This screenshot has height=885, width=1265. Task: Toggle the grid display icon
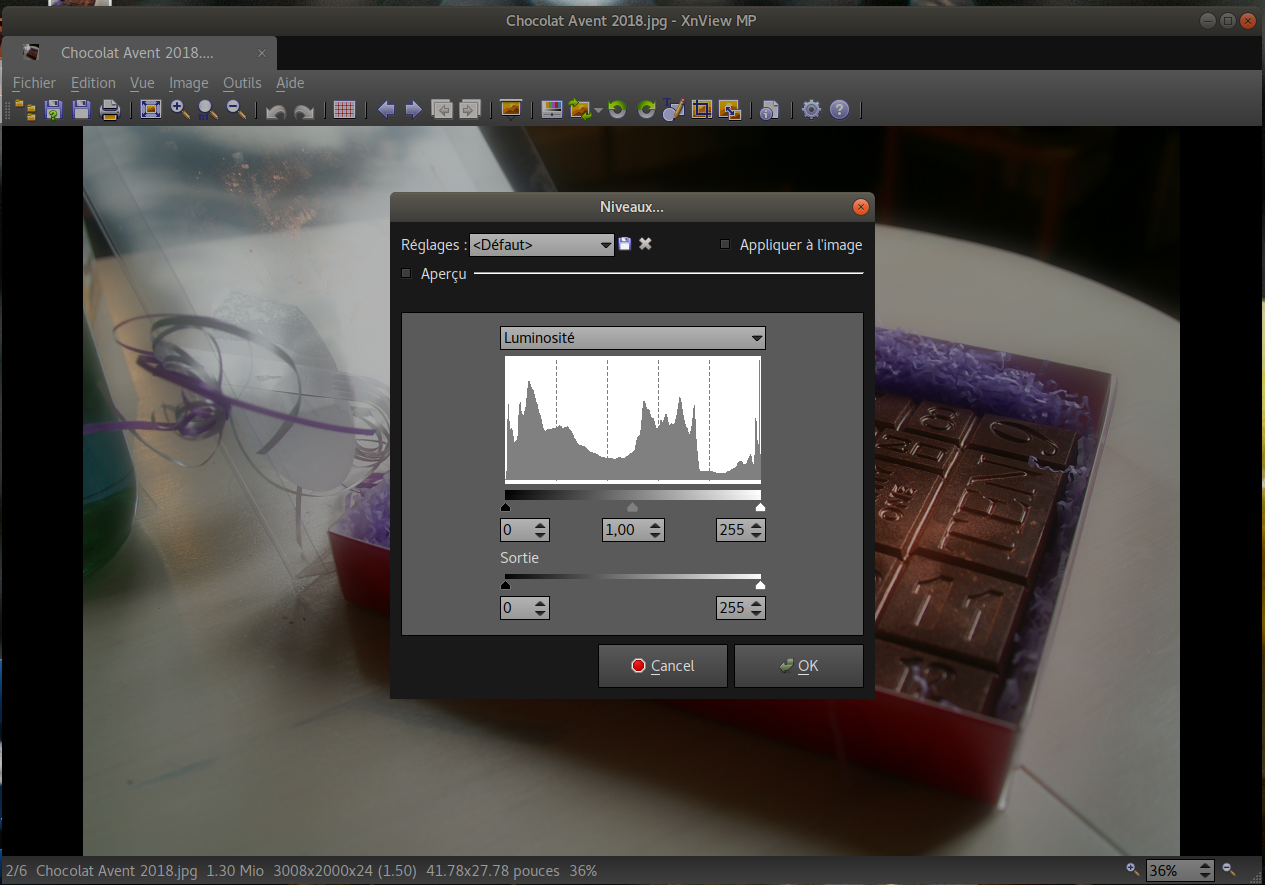345,110
